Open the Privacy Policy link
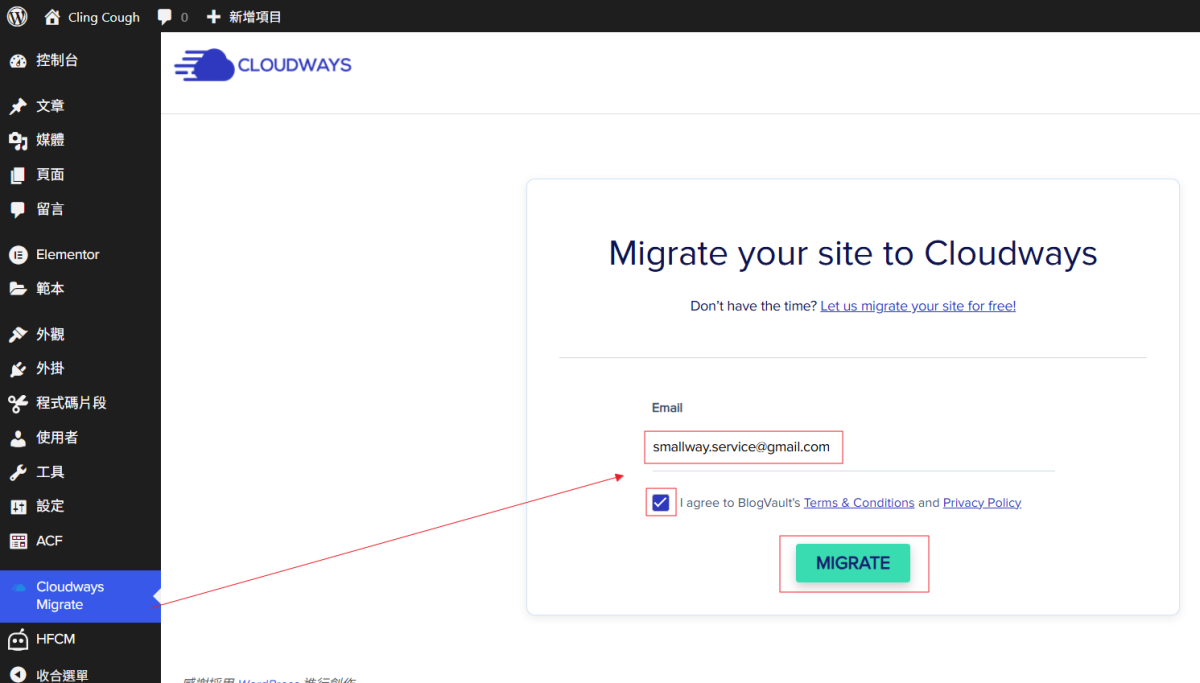This screenshot has height=683, width=1200. (x=981, y=503)
